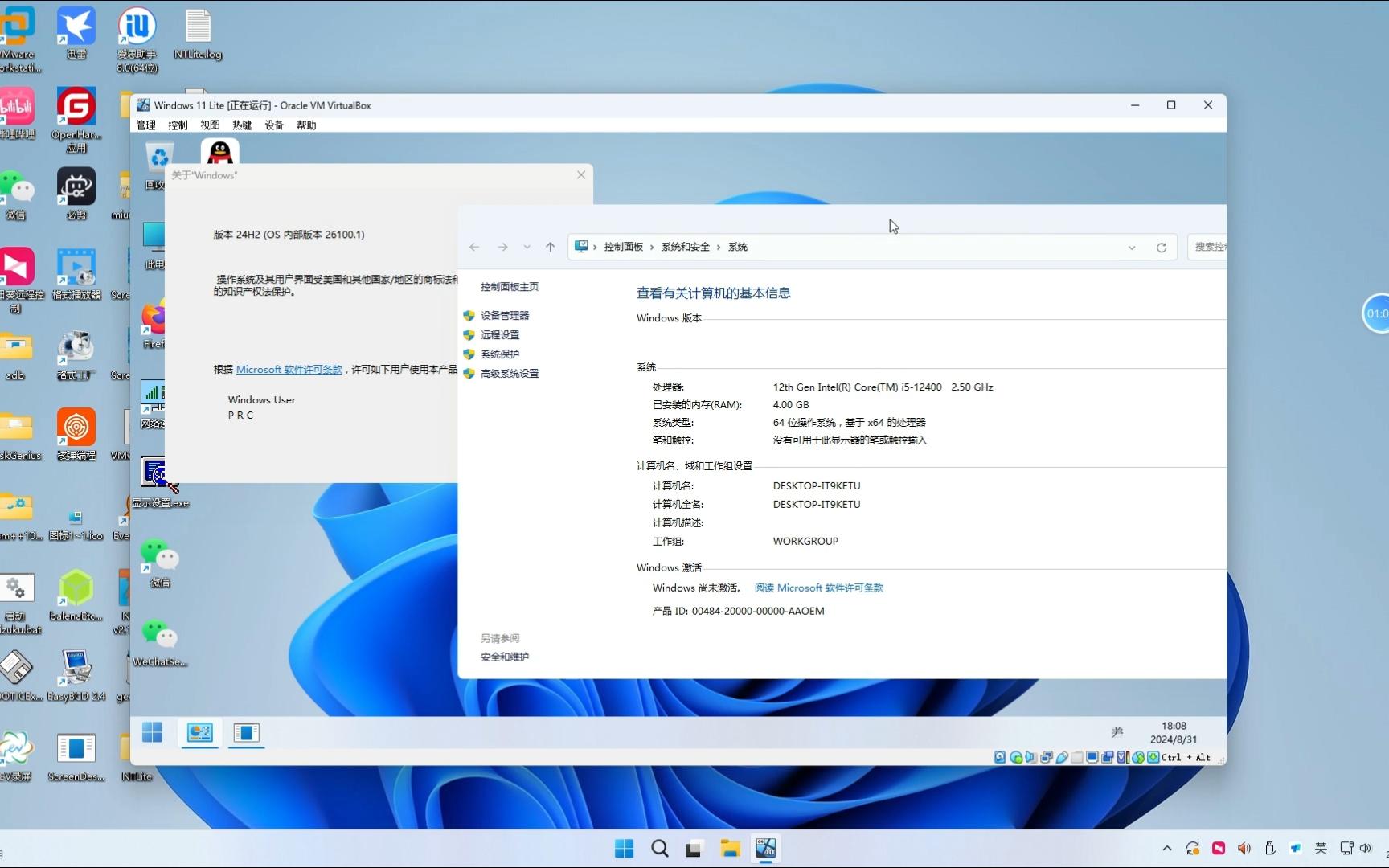Click the 阅读 Microsoft 软件许可条款 link
The image size is (1389, 868).
(x=818, y=588)
